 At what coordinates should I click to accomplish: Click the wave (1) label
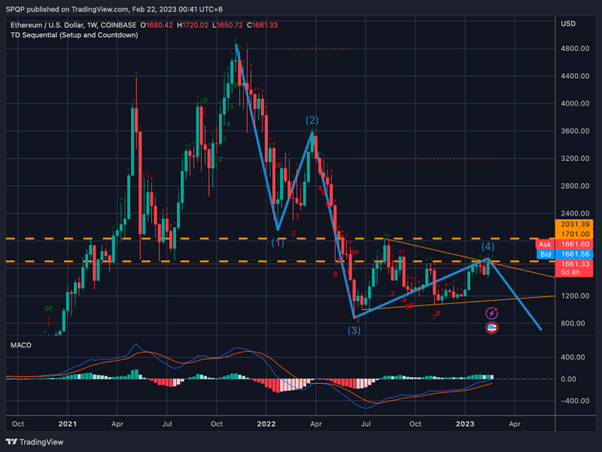pos(278,242)
